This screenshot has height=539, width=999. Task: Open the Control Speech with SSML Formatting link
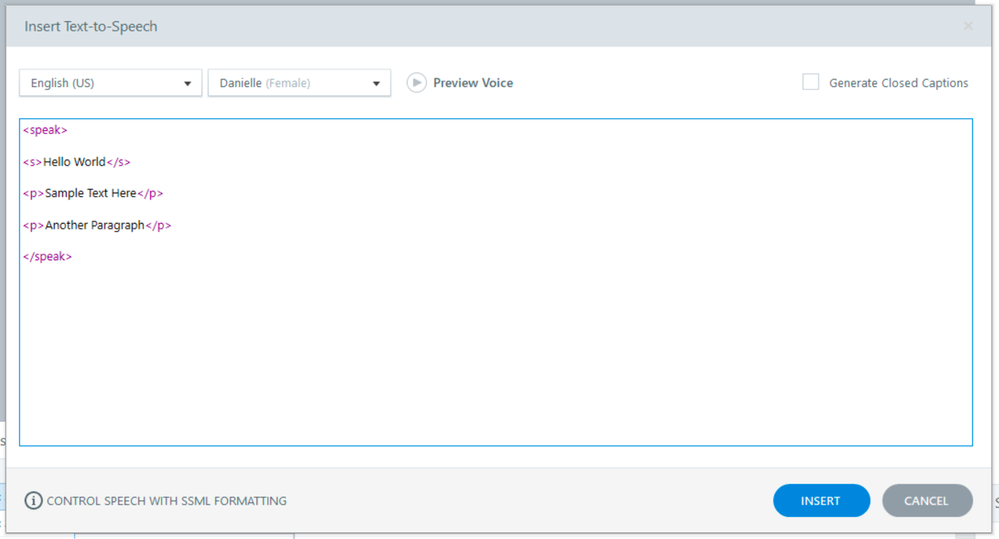click(166, 501)
